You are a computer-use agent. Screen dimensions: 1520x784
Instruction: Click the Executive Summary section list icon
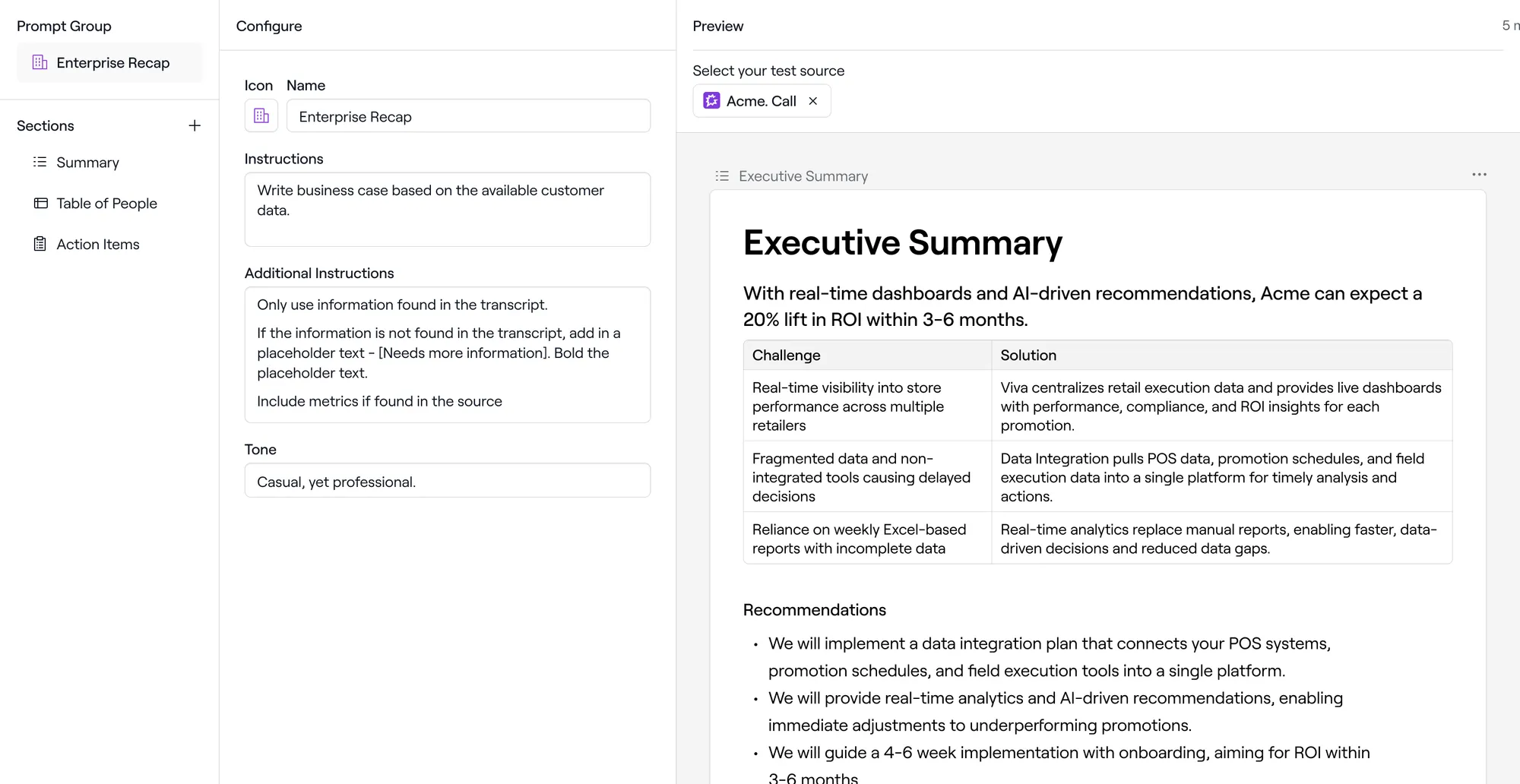pyautogui.click(x=722, y=176)
